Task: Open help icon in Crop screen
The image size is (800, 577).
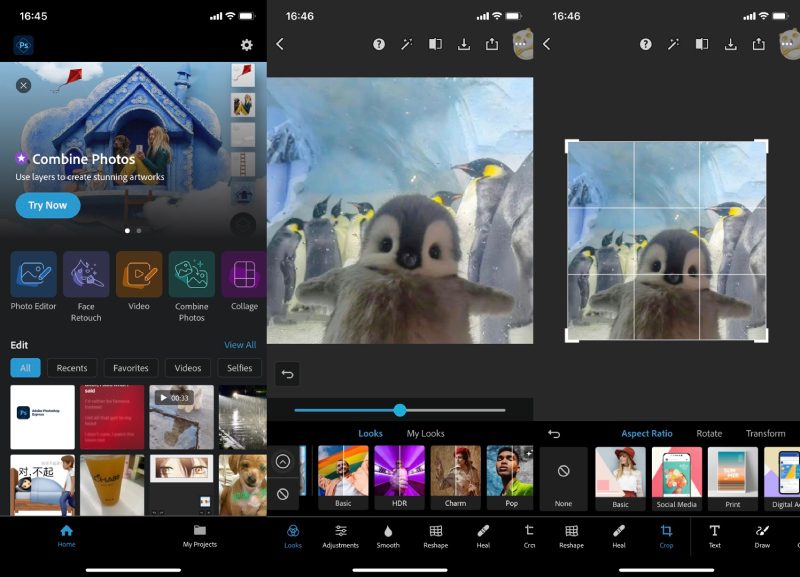Action: [645, 44]
